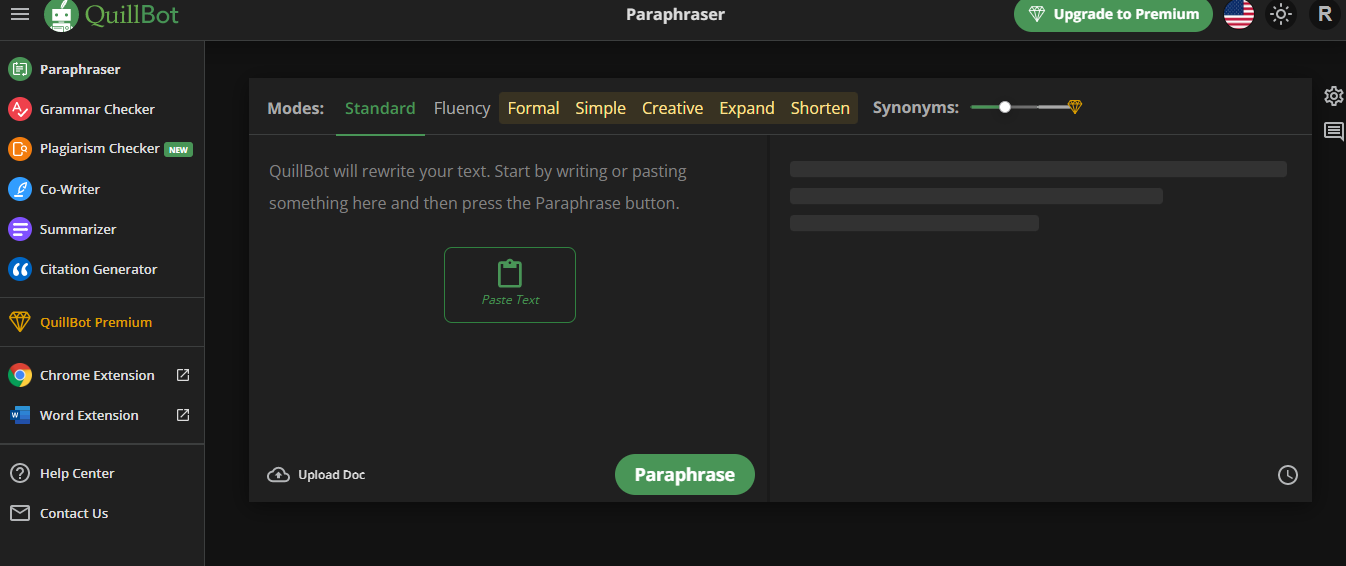This screenshot has width=1346, height=566.
Task: Open the Chrome Extension external link icon
Action: 183,375
